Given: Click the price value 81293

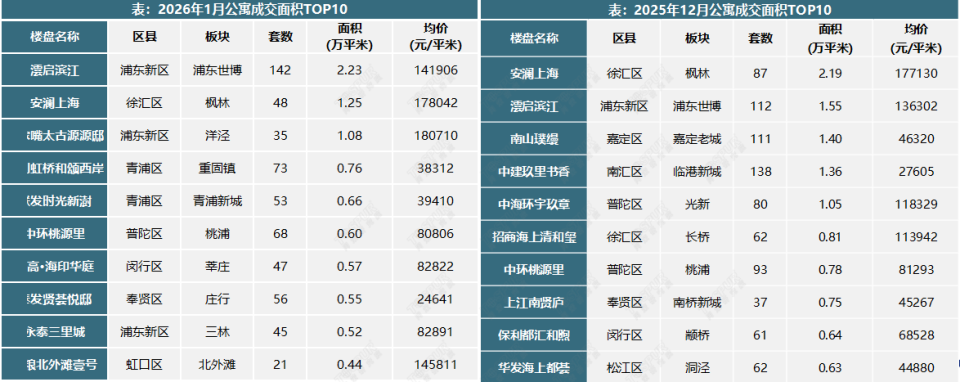Looking at the screenshot, I should (x=915, y=270).
